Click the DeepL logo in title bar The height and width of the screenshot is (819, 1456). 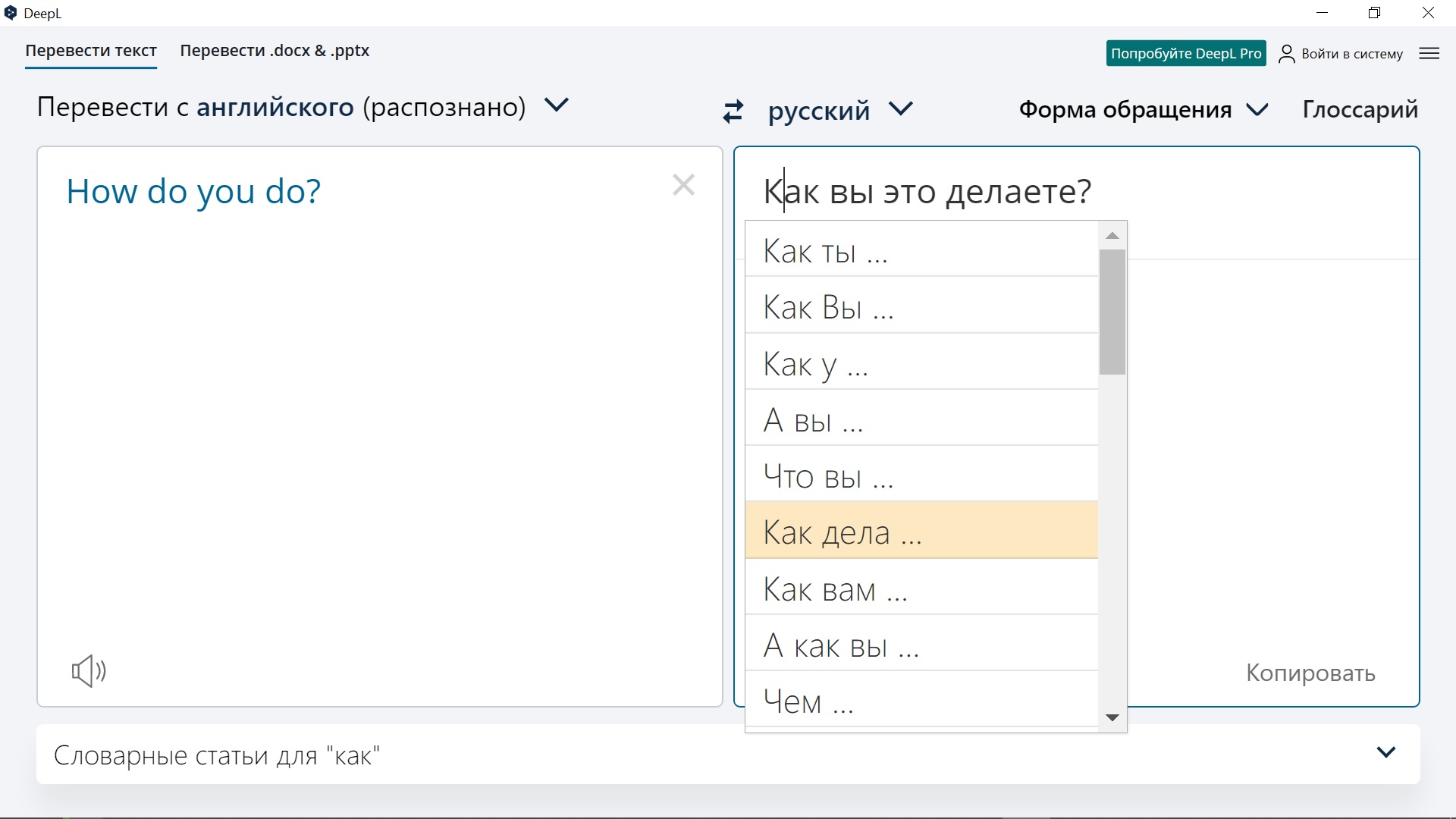coord(11,13)
